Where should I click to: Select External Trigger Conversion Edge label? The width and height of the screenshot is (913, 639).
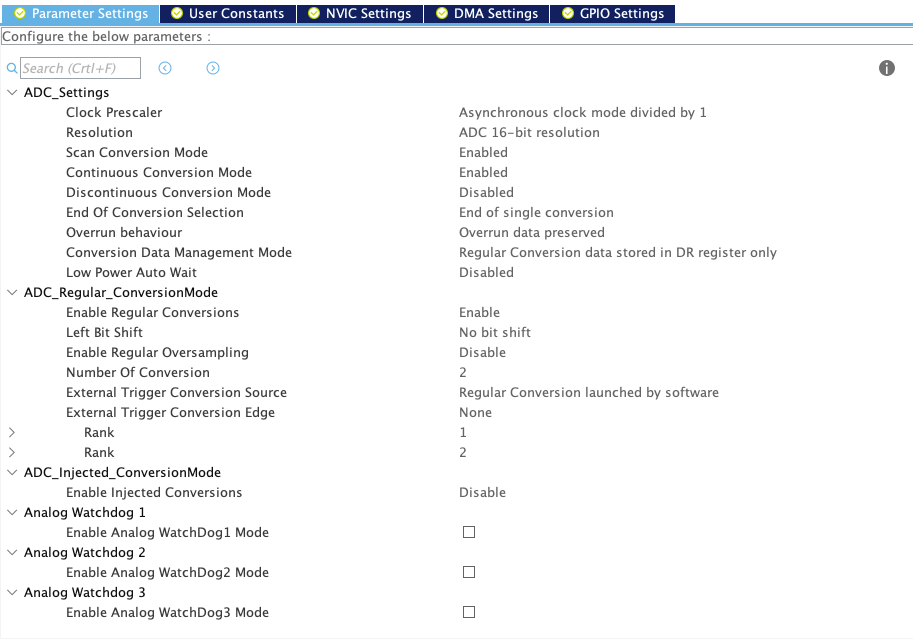point(170,412)
